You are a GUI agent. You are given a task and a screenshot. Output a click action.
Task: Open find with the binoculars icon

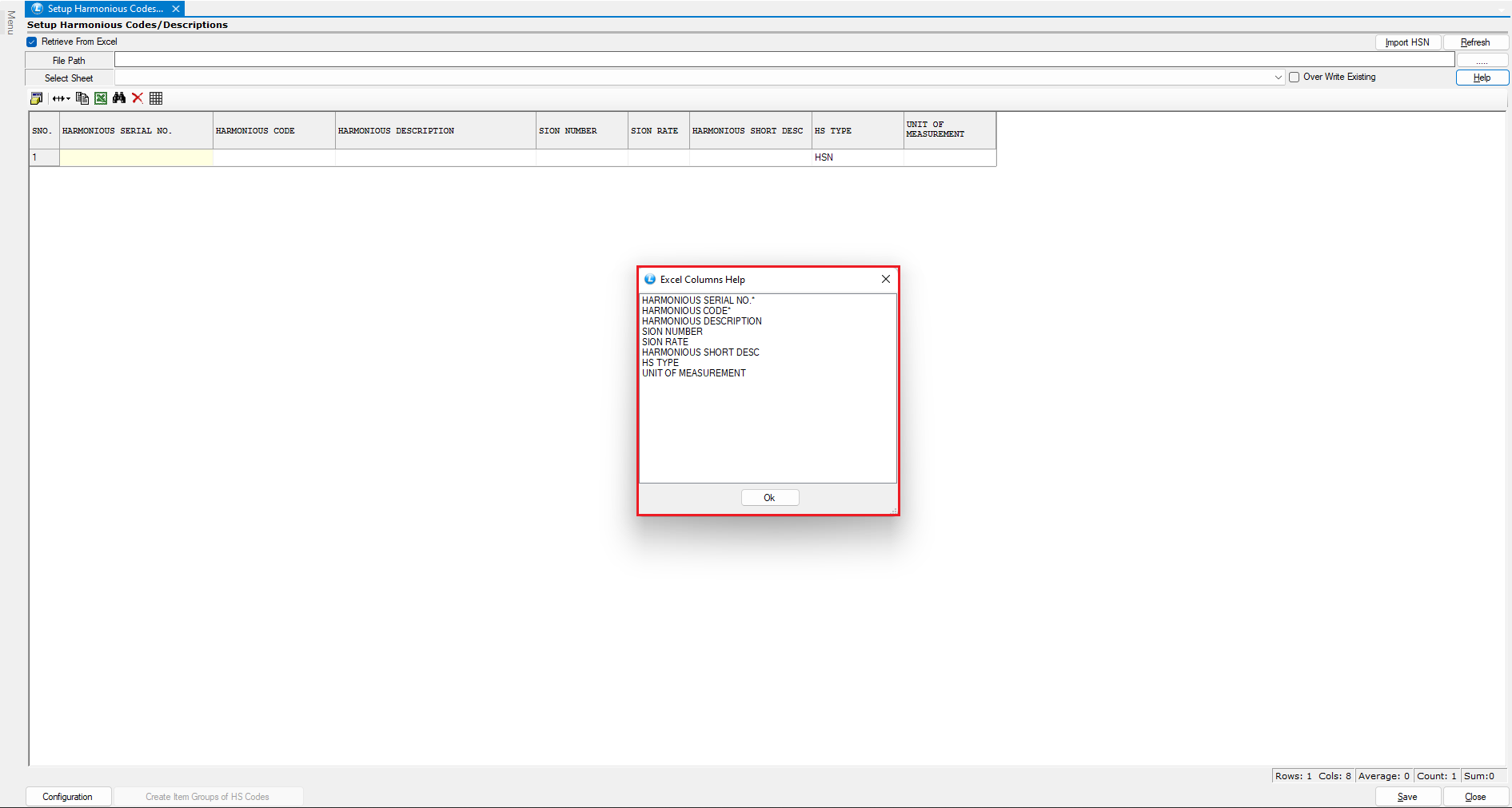119,98
